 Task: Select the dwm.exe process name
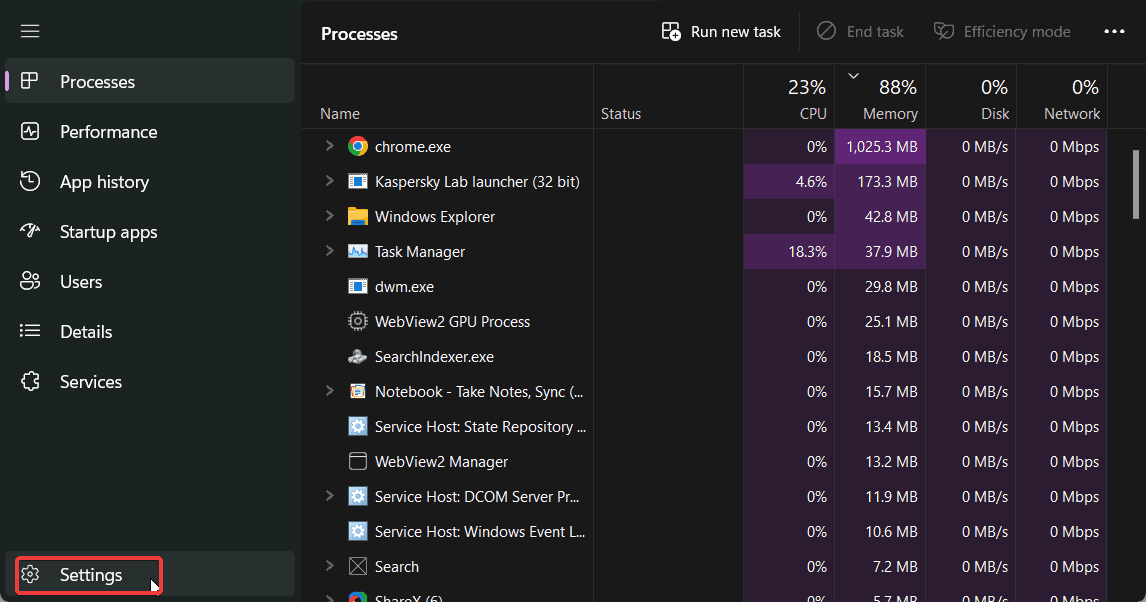(x=404, y=286)
